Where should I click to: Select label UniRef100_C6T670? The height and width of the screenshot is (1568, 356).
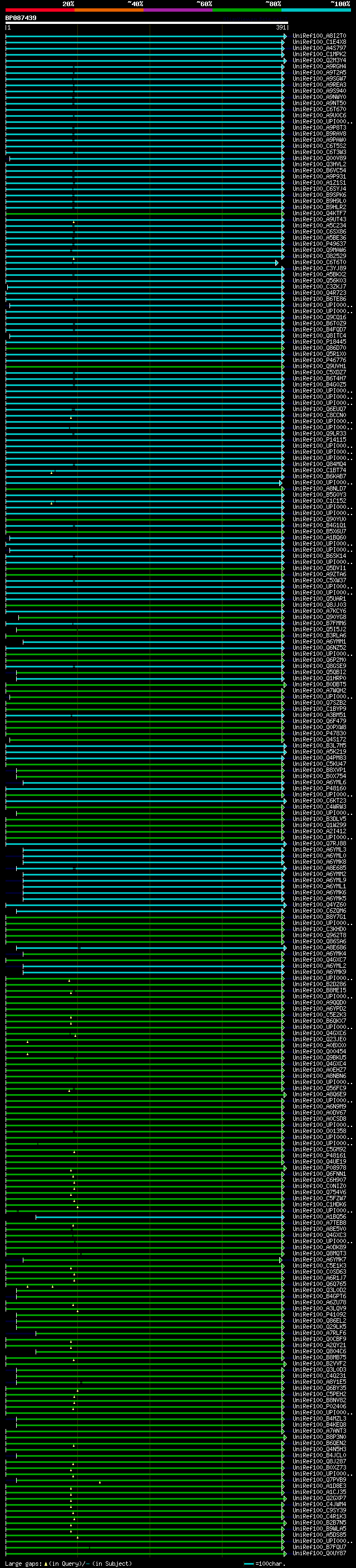[319, 109]
